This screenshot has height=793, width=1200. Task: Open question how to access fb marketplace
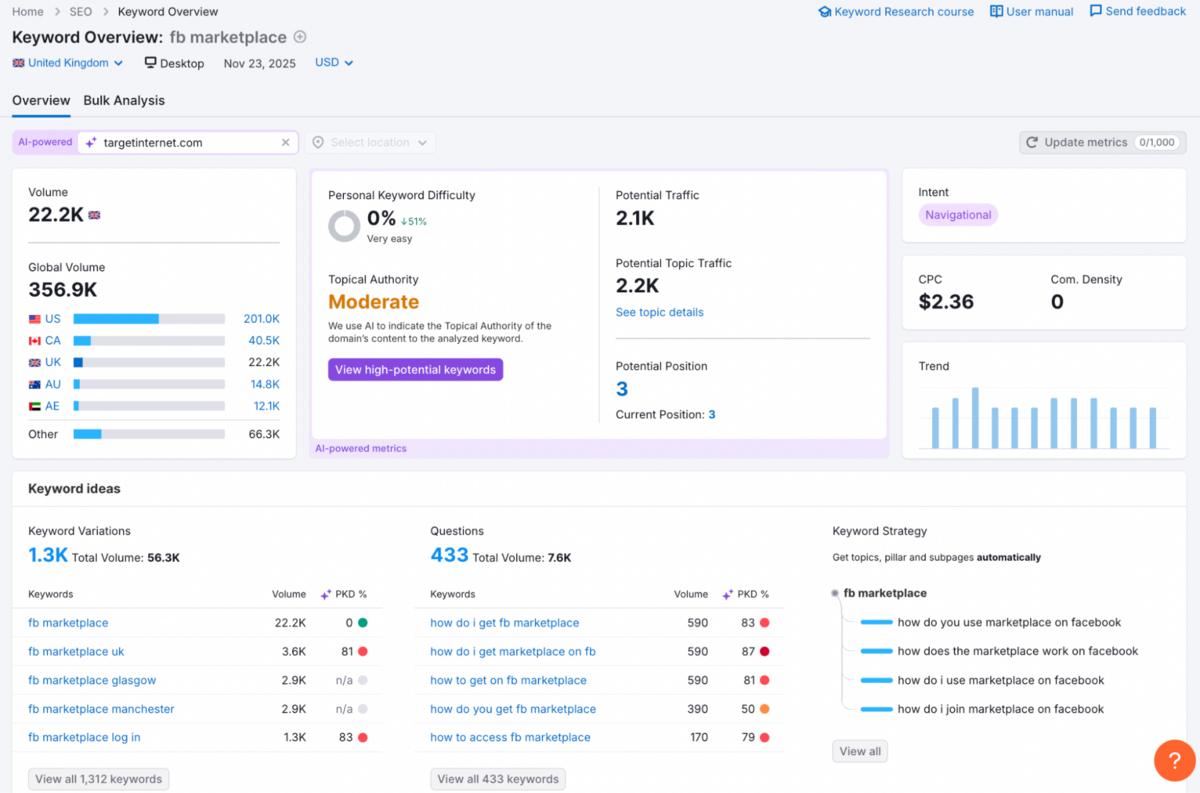pos(510,737)
